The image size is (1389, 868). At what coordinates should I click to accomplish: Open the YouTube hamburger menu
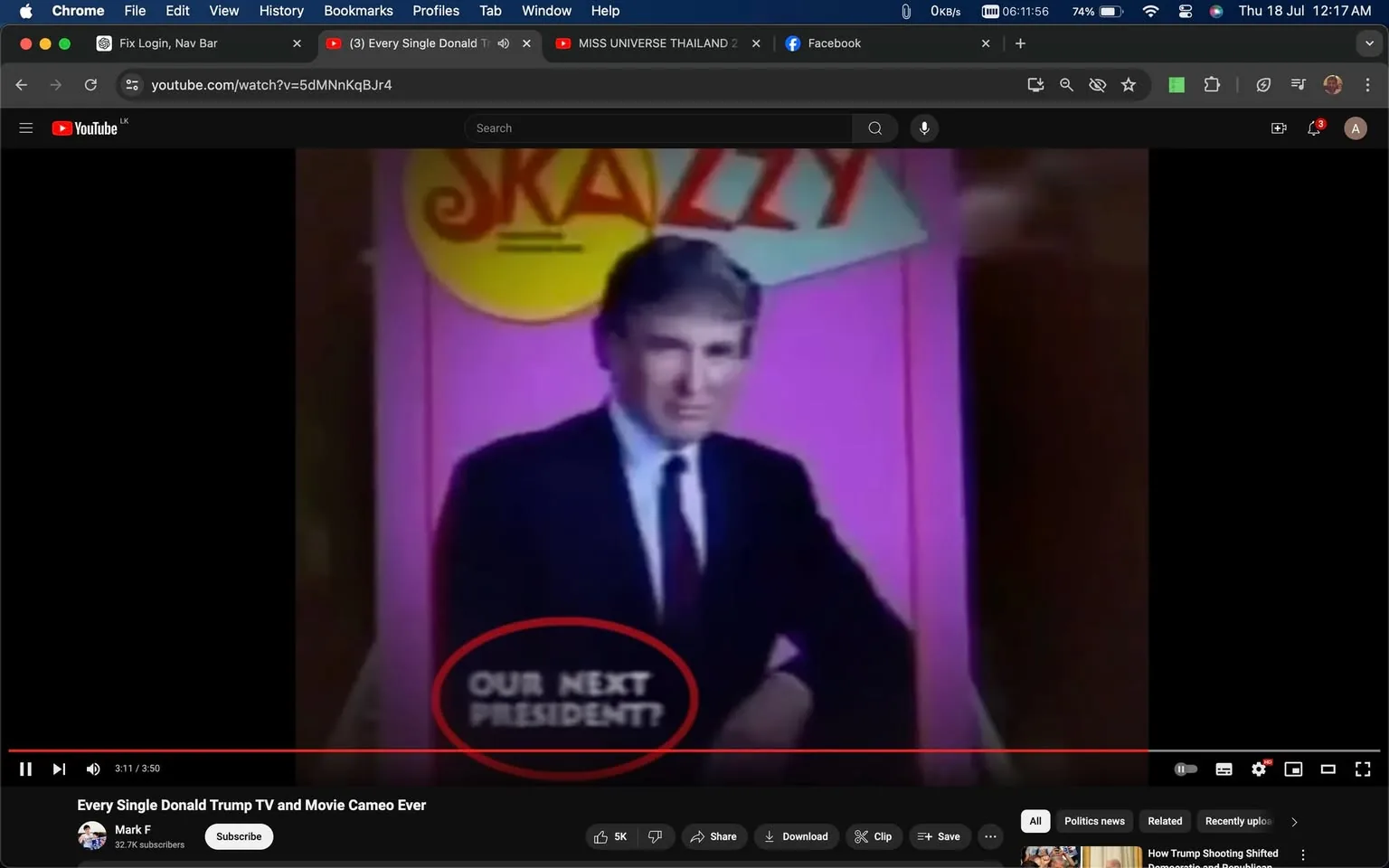[x=25, y=127]
